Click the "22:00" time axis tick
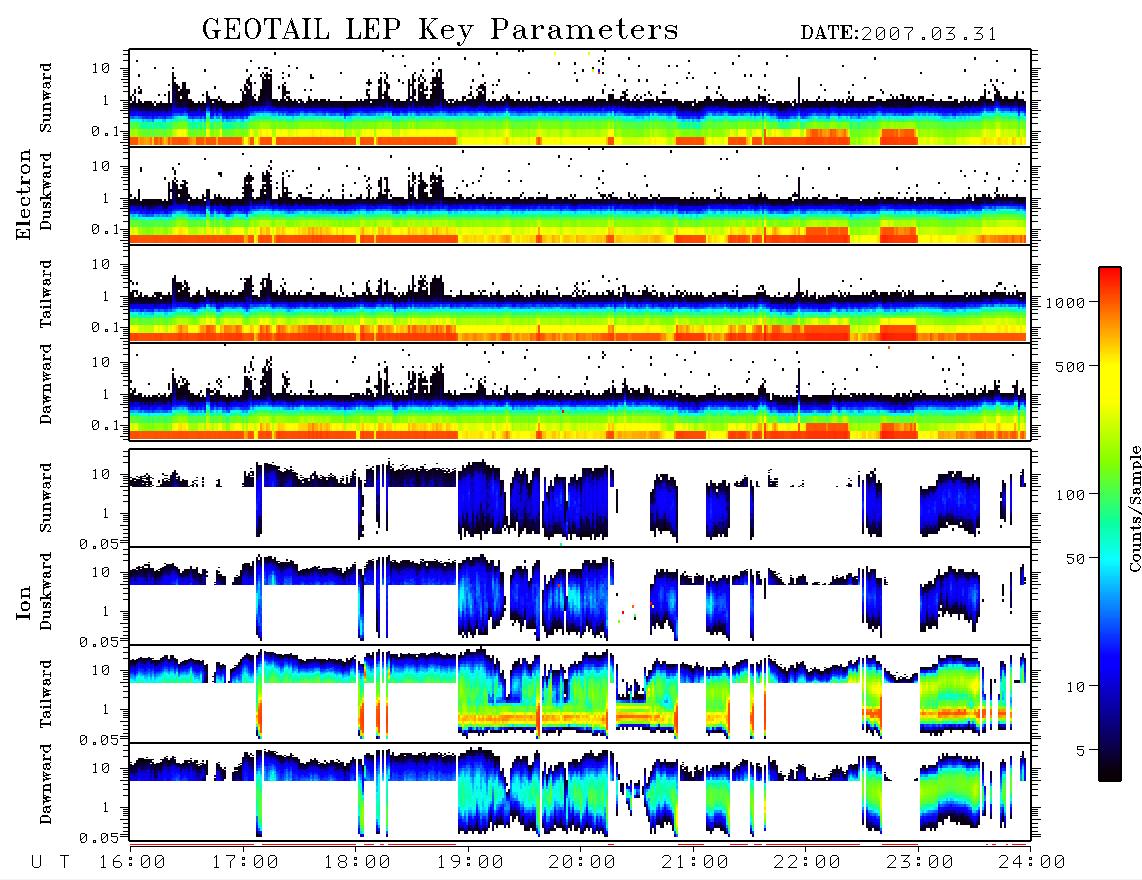1142x880 pixels. 807,862
